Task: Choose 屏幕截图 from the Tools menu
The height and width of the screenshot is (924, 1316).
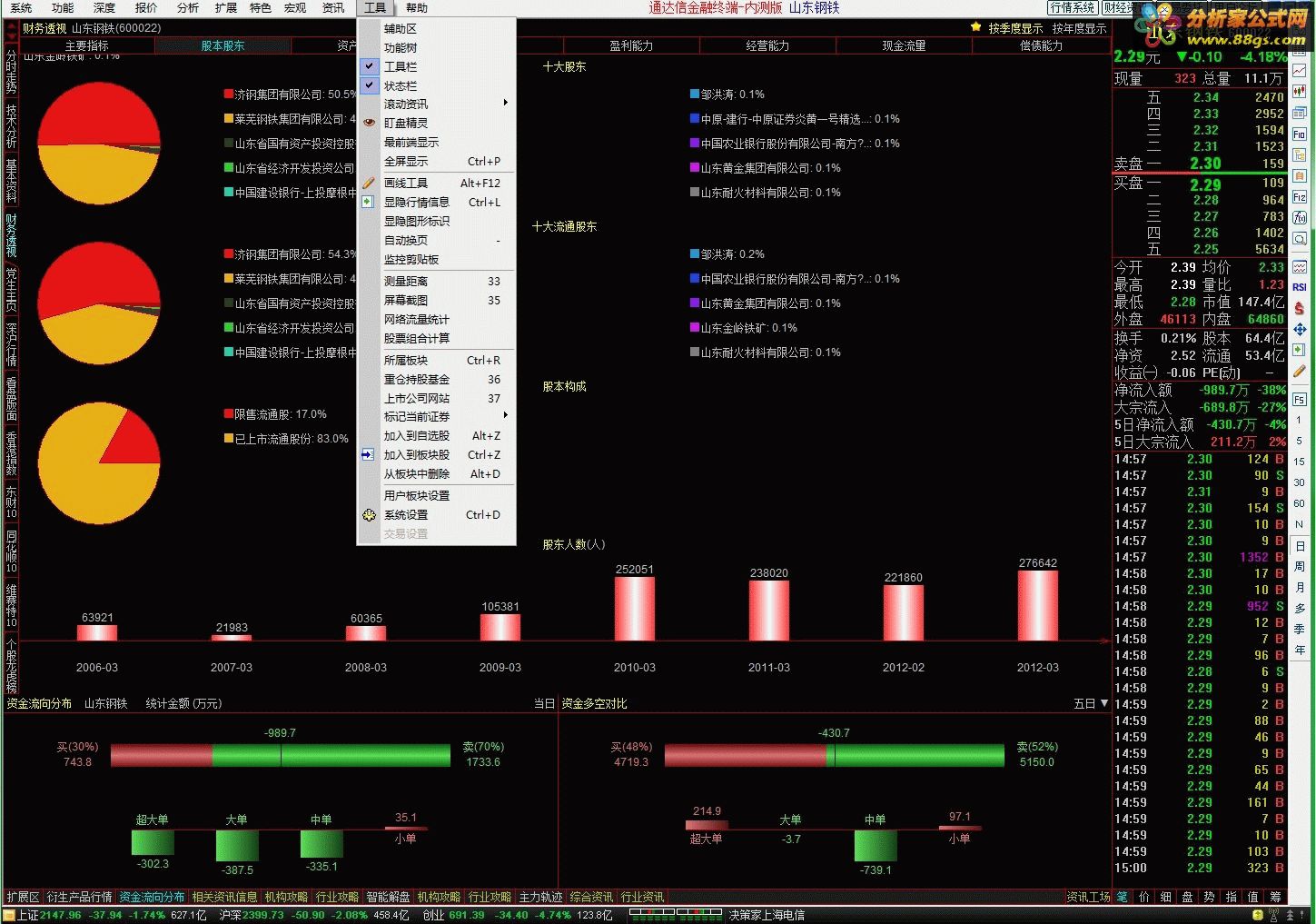Action: point(436,300)
